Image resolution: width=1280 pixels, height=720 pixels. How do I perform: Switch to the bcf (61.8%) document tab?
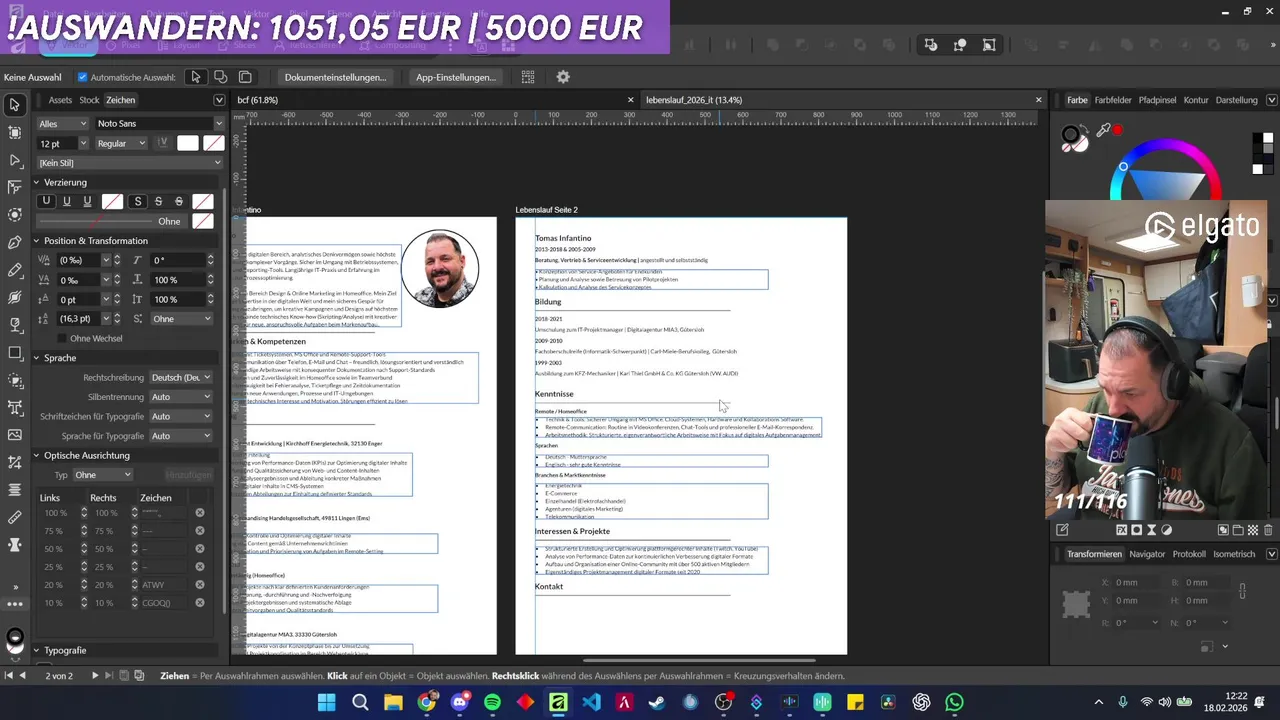coord(258,100)
